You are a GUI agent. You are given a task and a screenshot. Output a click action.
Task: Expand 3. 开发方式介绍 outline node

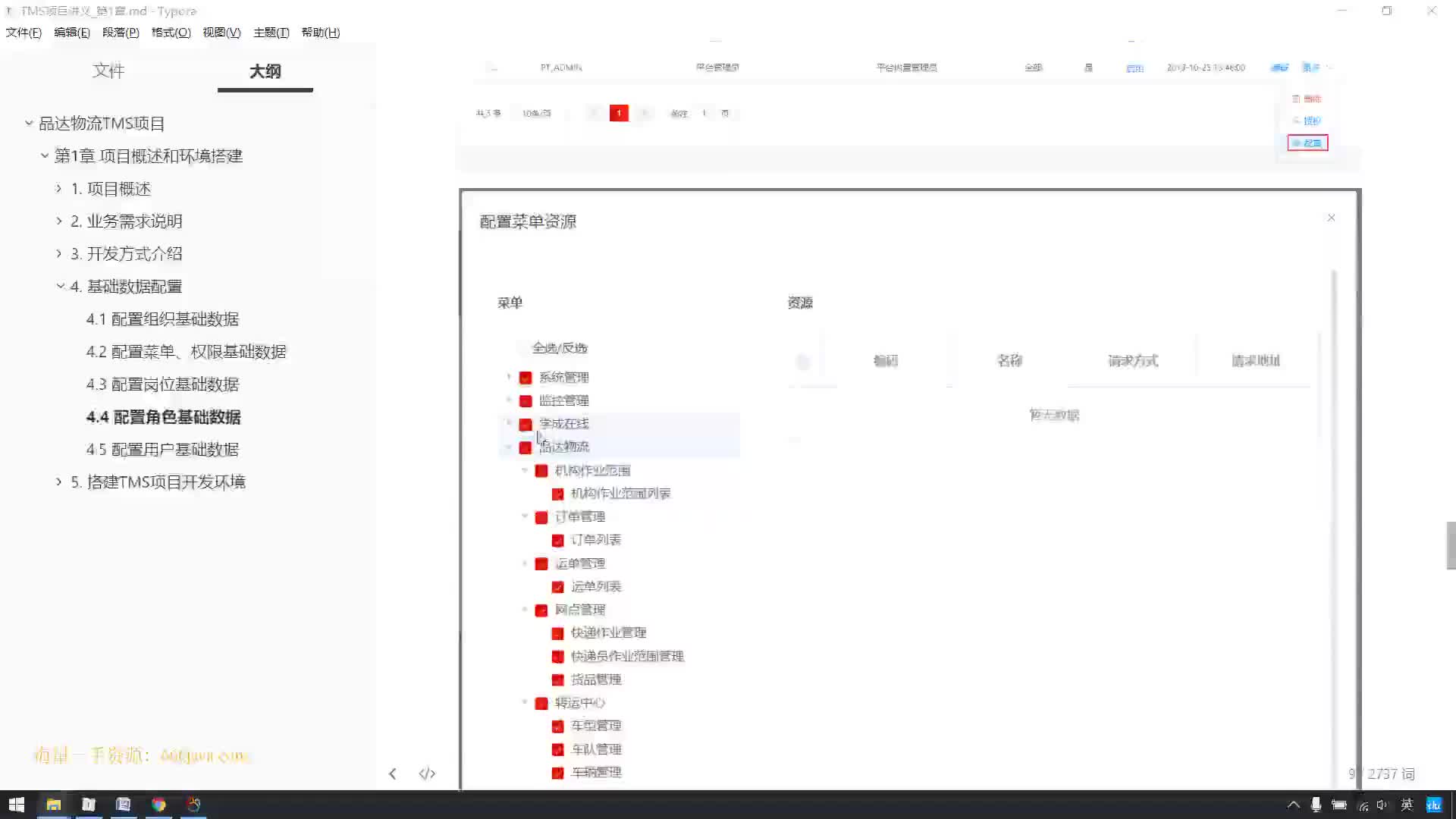click(x=59, y=253)
